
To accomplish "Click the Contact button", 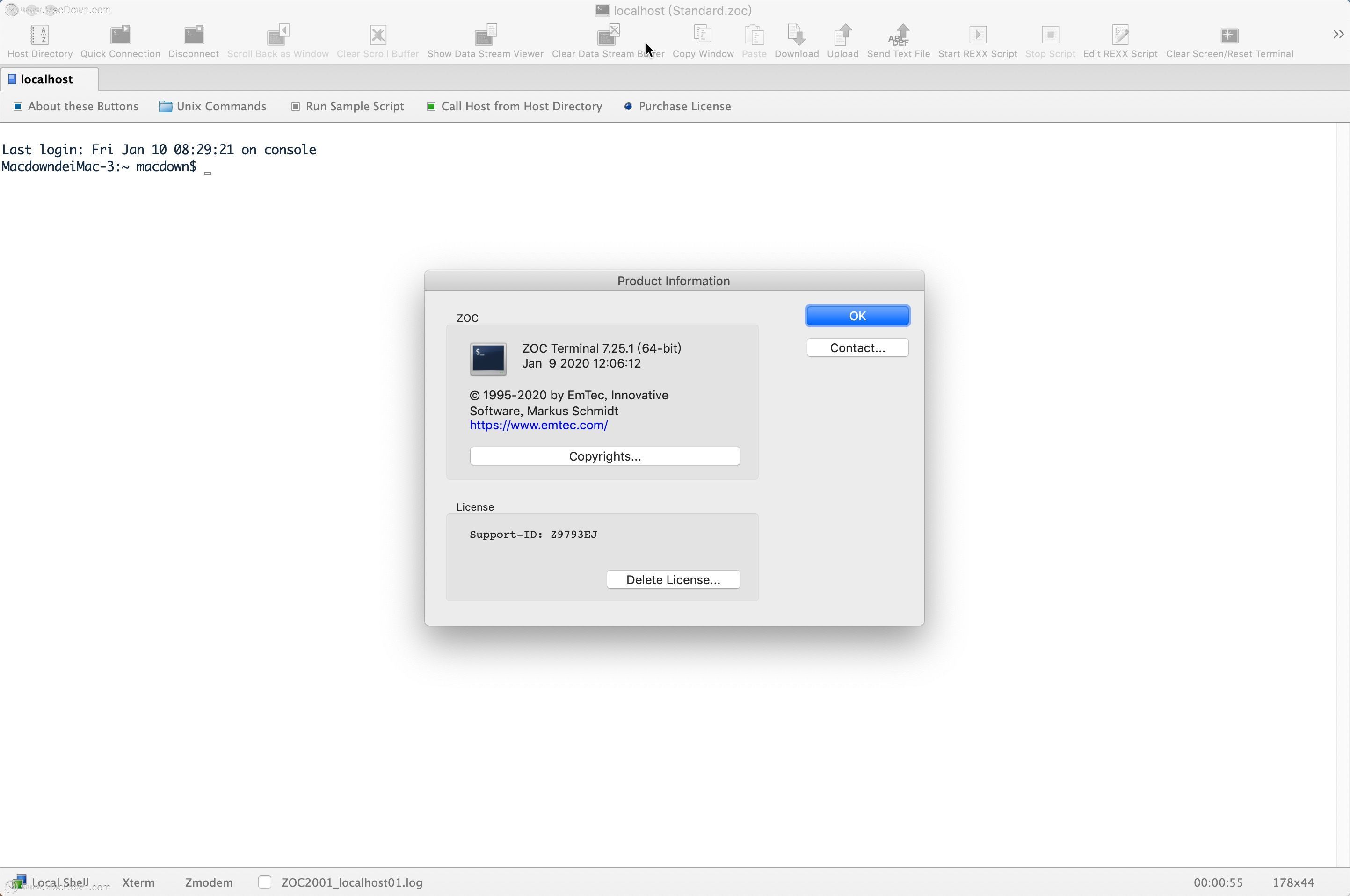I will [x=858, y=348].
